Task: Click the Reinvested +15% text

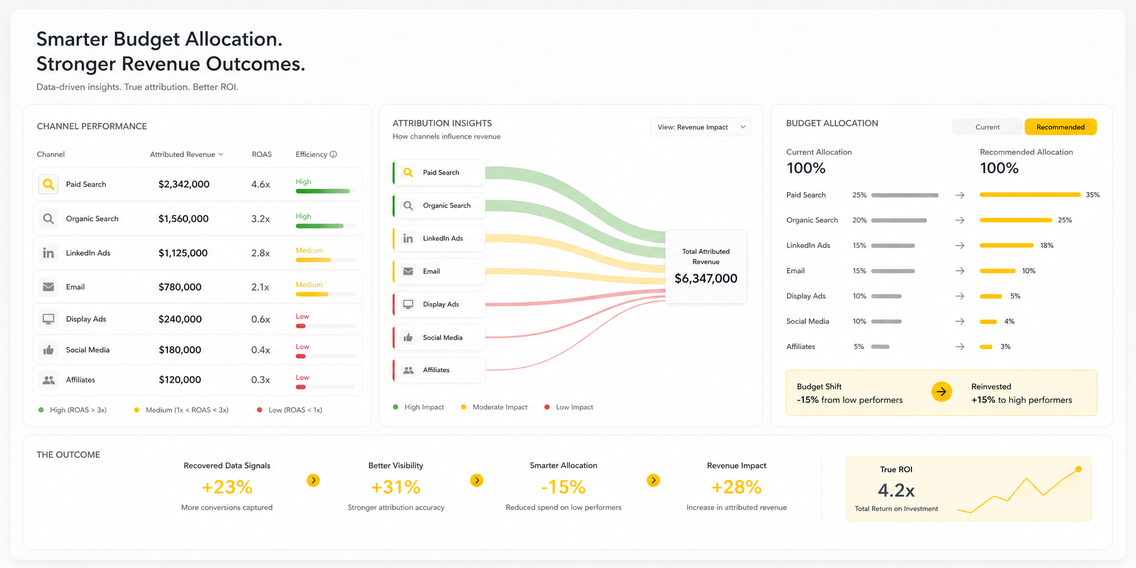Action: tap(1022, 393)
